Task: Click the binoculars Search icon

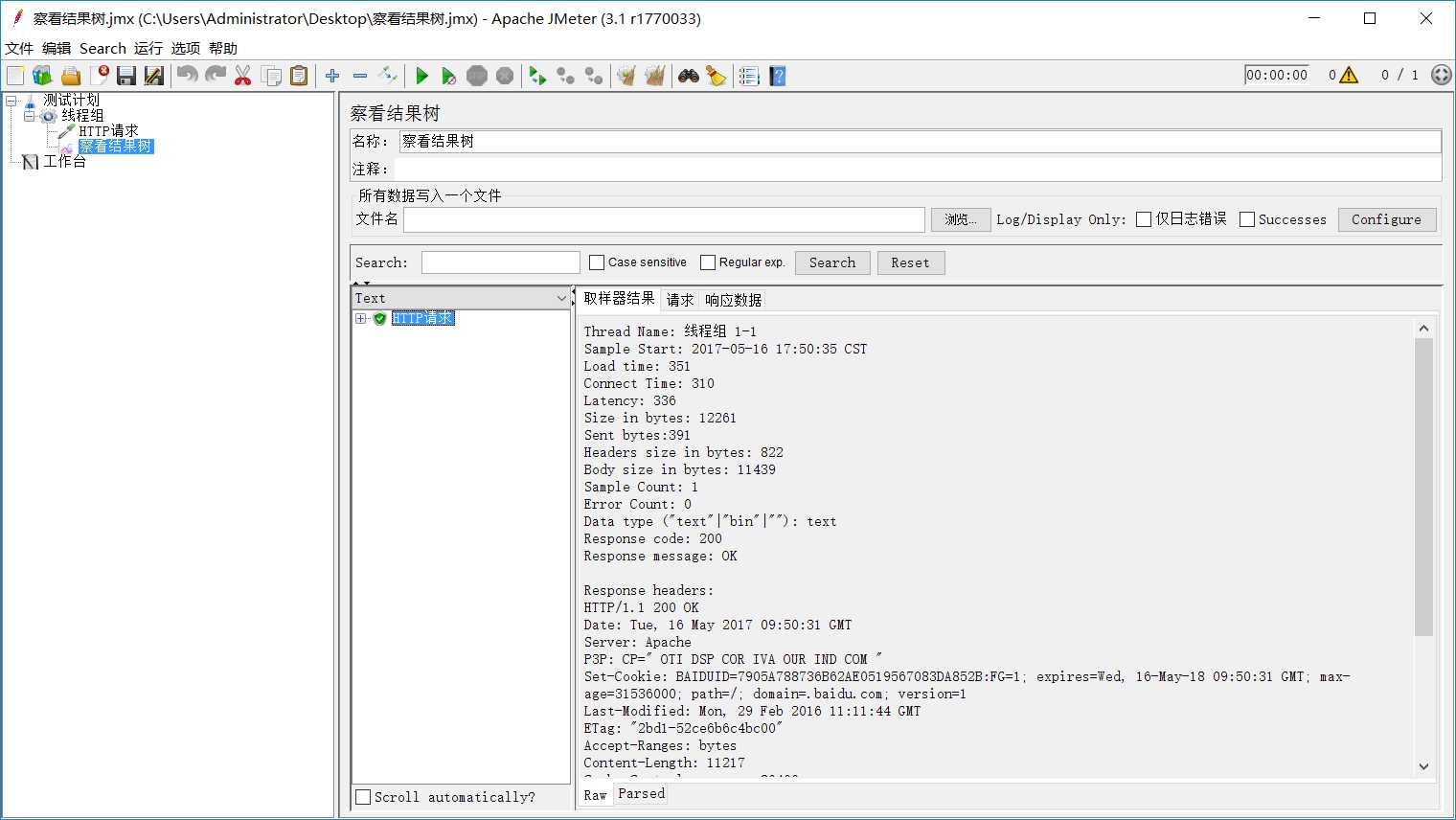Action: [x=689, y=76]
